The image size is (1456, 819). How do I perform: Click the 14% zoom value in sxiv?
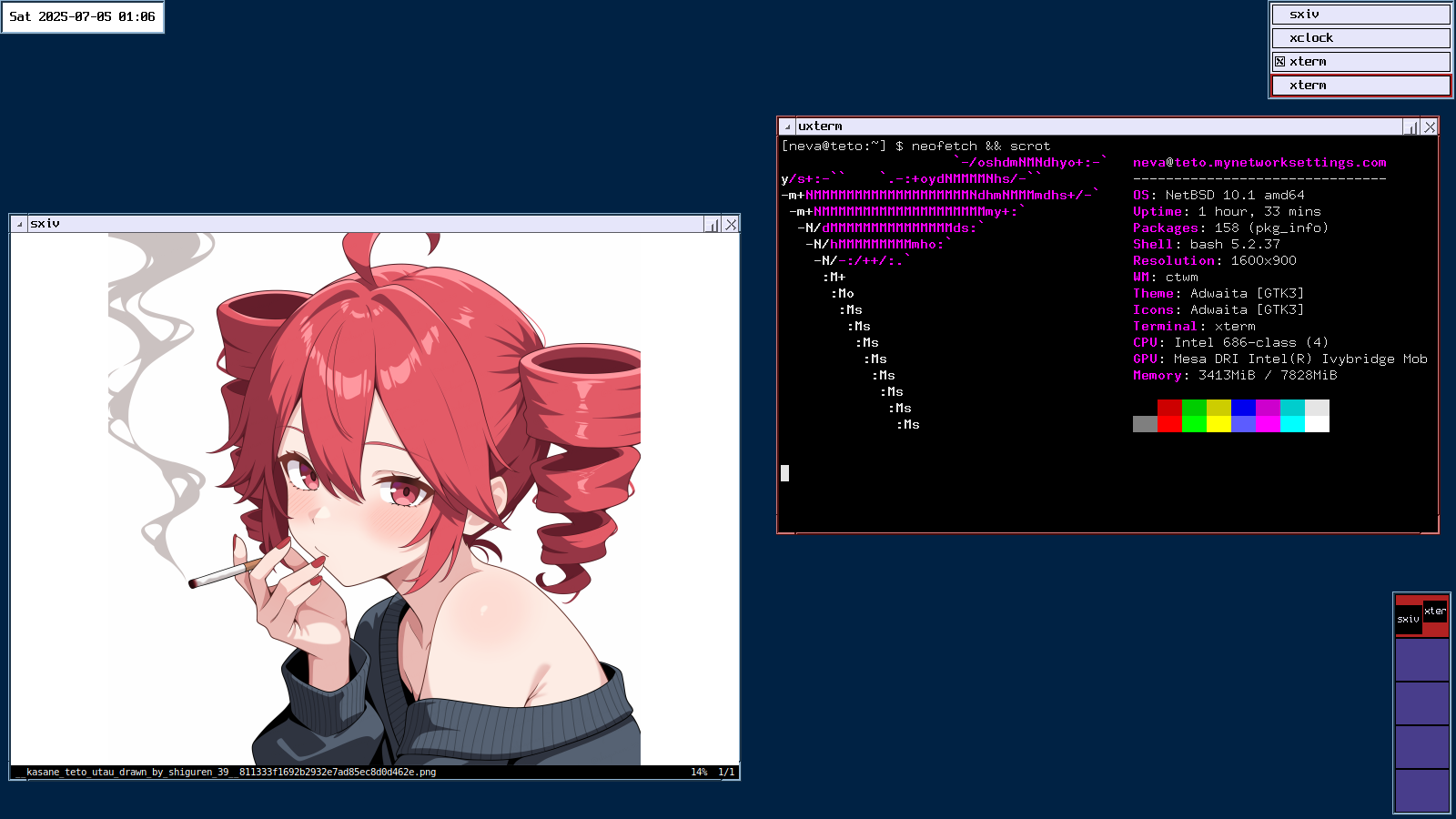(699, 773)
